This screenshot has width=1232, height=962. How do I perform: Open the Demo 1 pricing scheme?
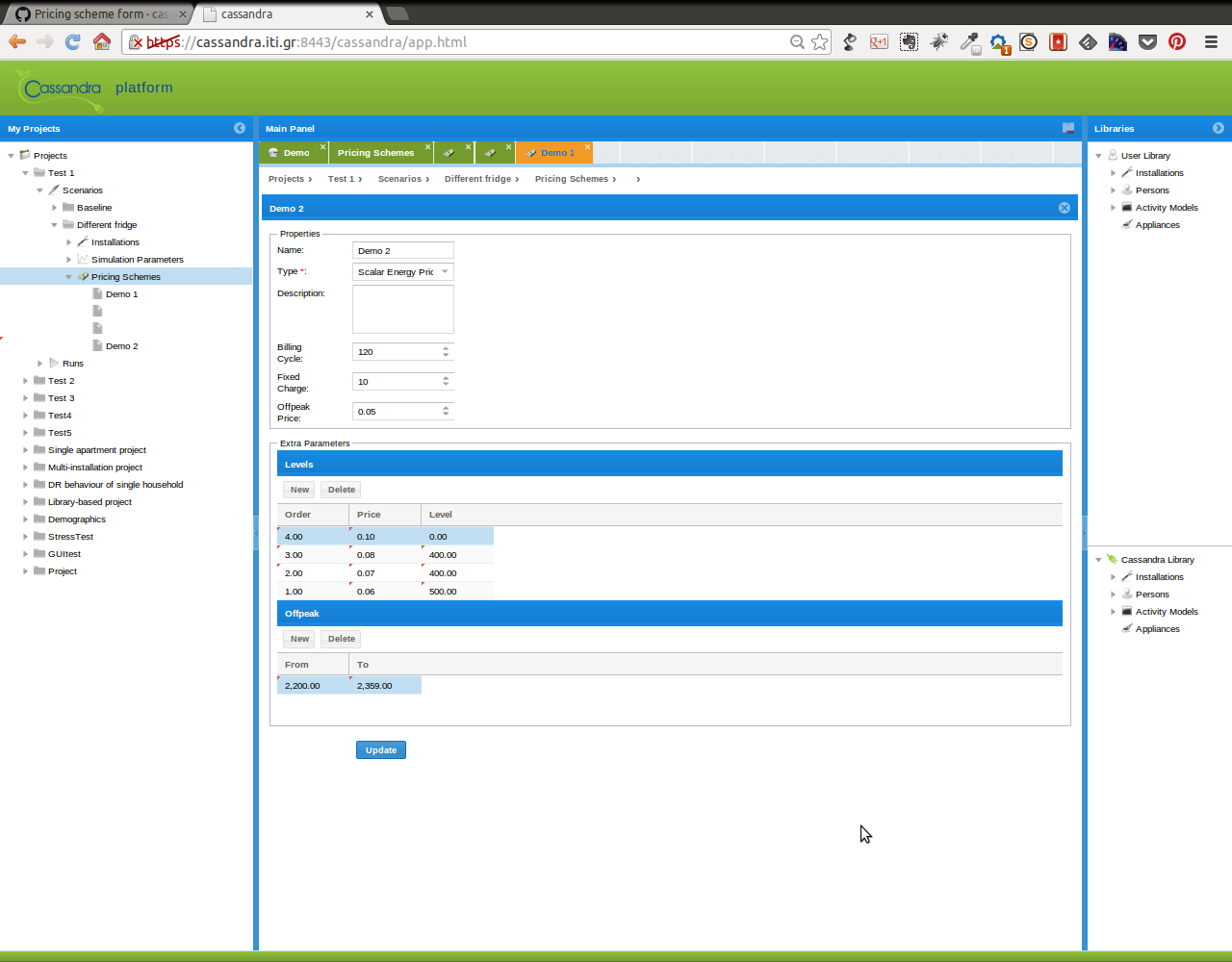pos(121,294)
